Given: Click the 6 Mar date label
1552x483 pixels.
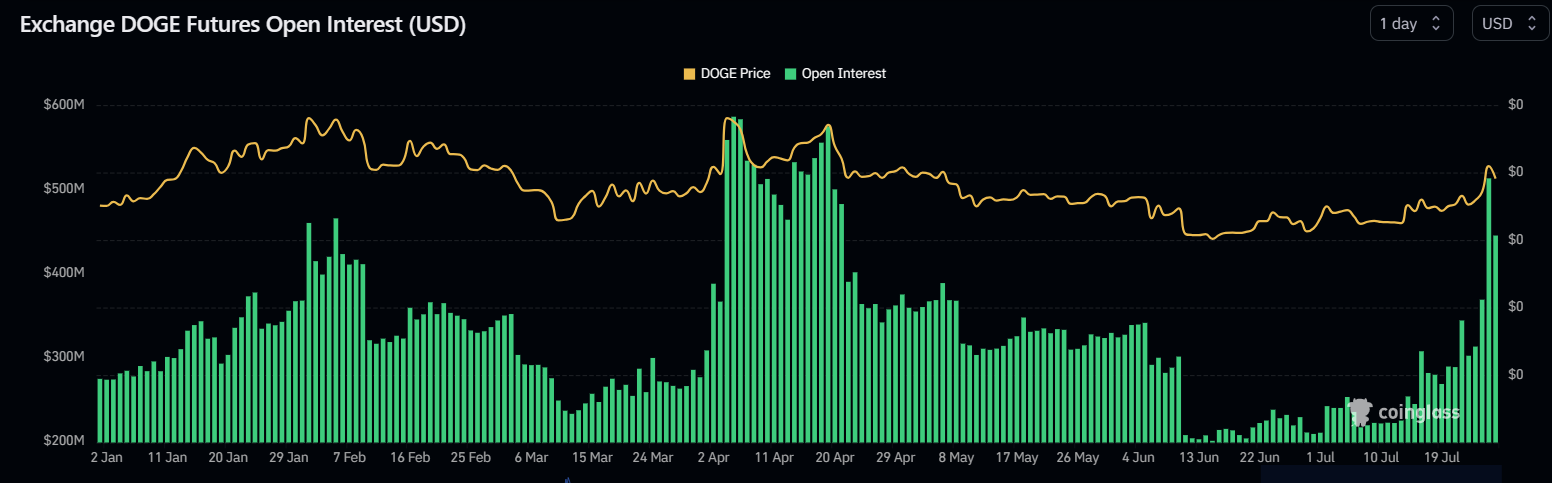Looking at the screenshot, I should point(531,457).
